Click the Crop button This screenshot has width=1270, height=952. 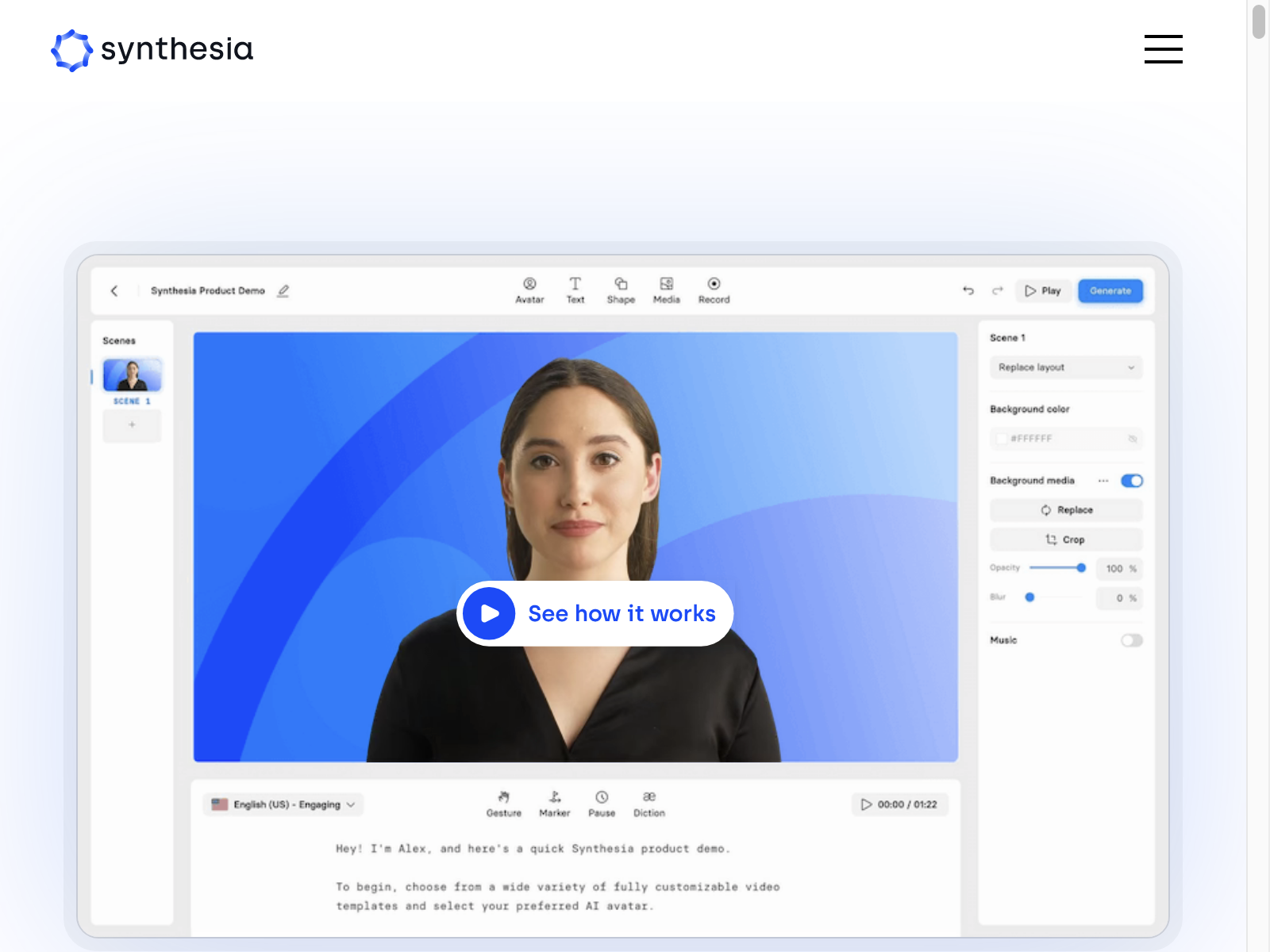coord(1065,539)
